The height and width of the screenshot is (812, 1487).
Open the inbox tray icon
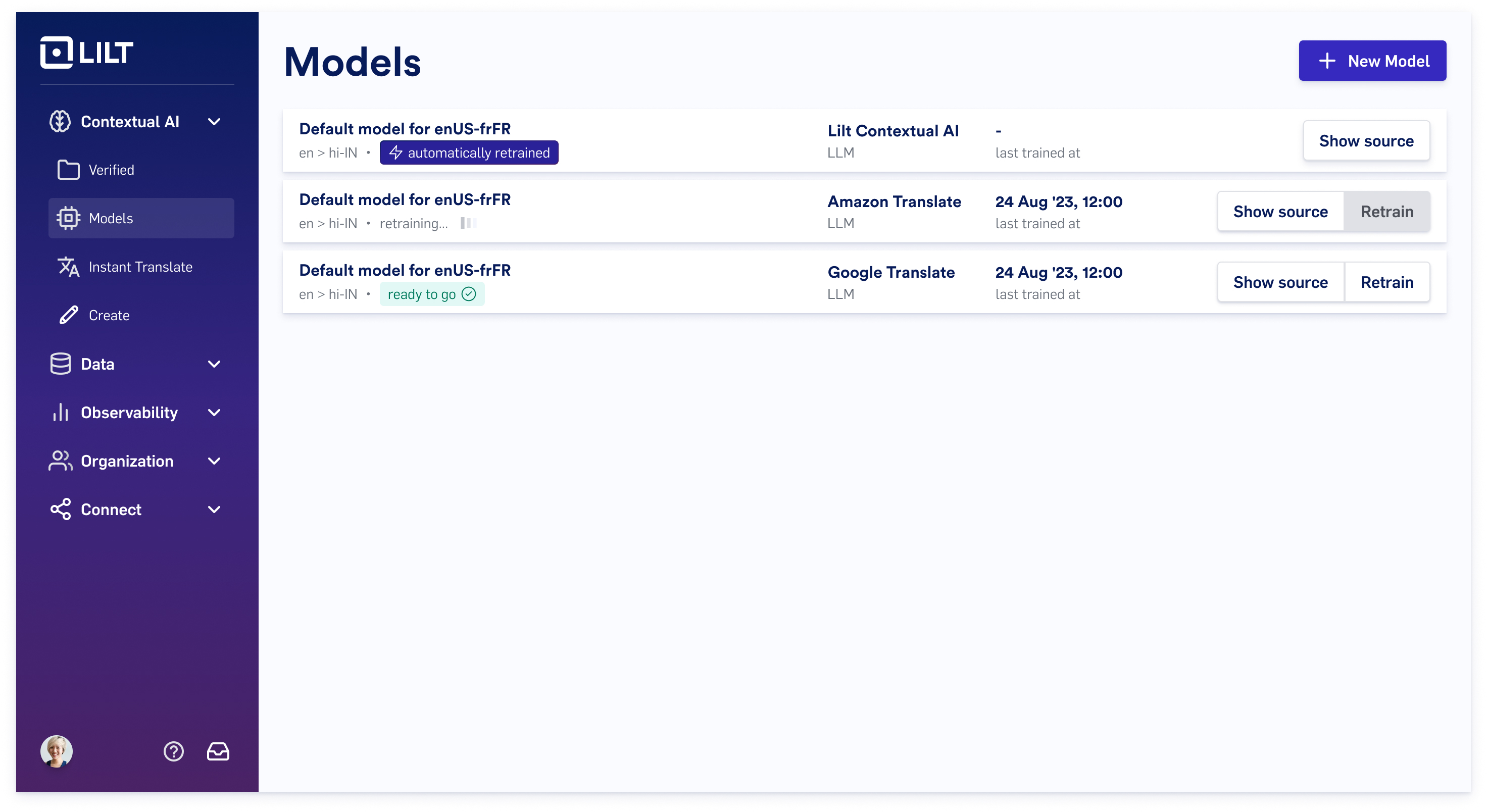(218, 751)
